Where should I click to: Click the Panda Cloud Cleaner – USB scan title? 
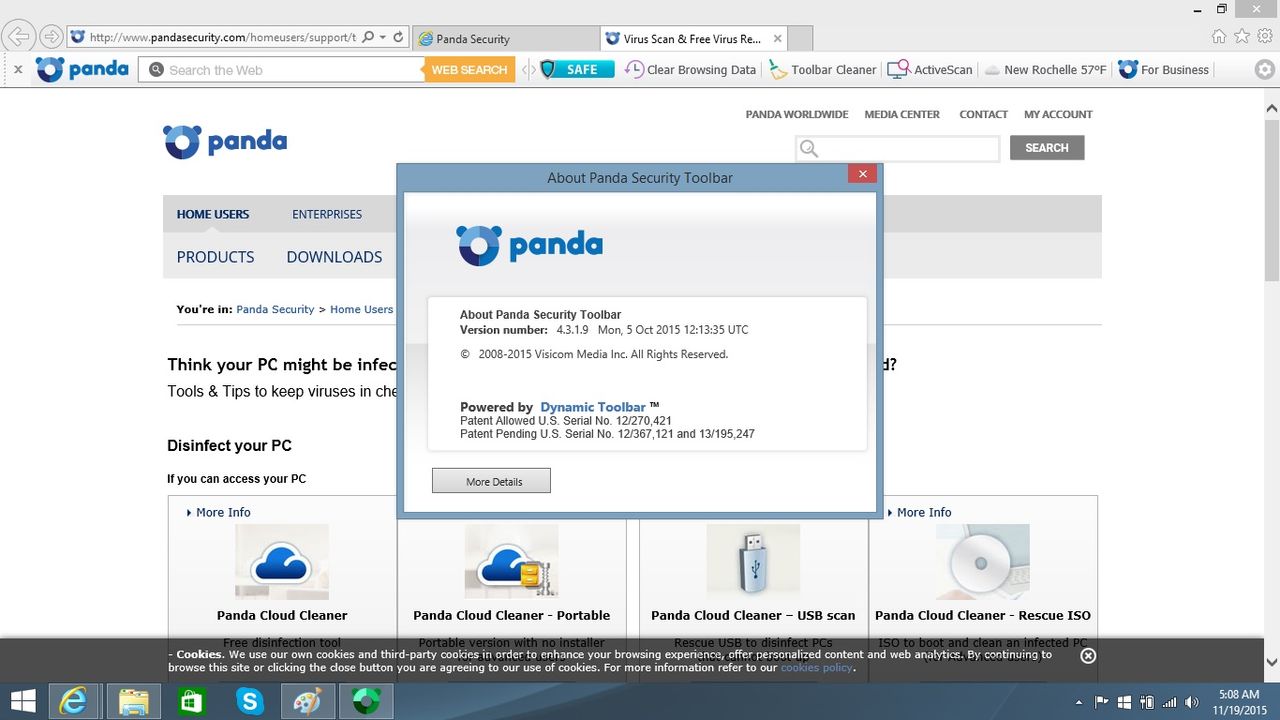click(x=753, y=615)
